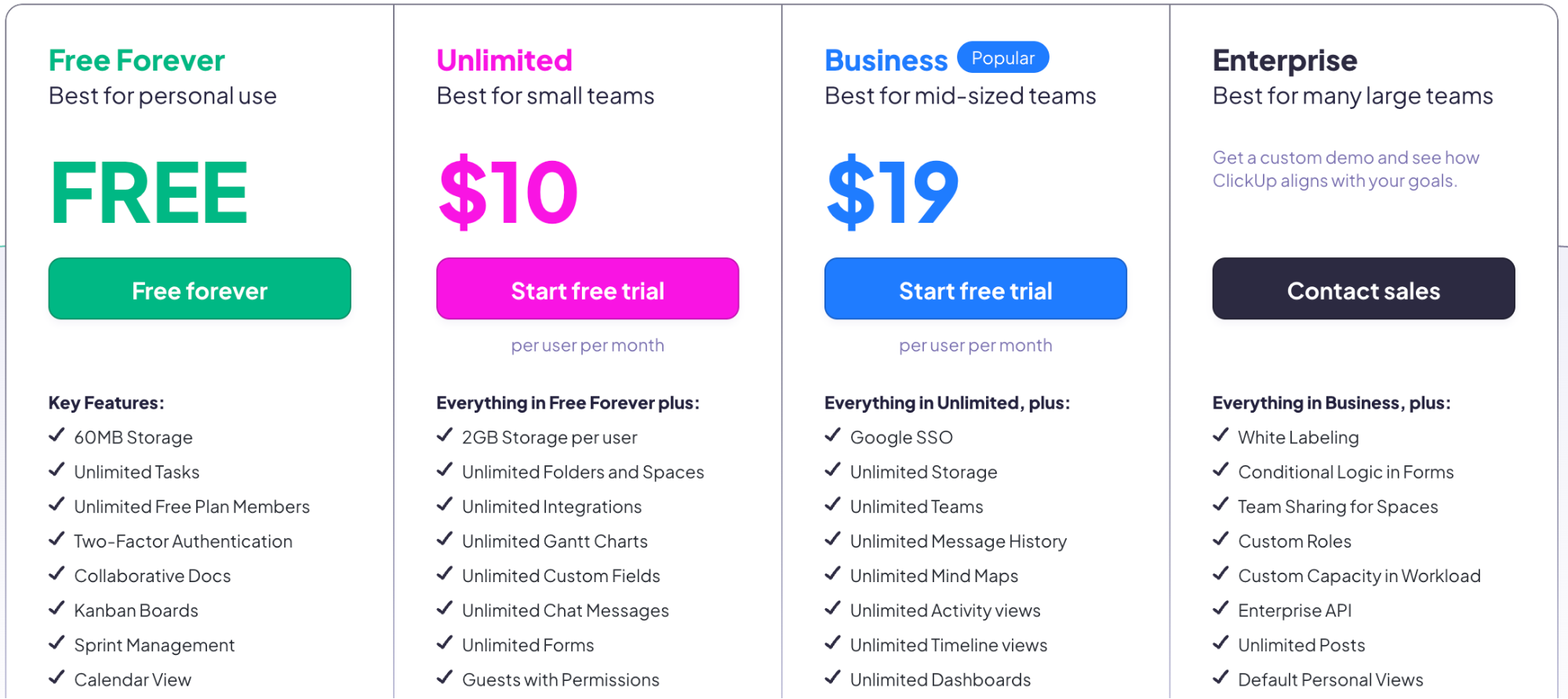
Task: Click the checkmark beside Enterprise API
Action: tap(1221, 609)
